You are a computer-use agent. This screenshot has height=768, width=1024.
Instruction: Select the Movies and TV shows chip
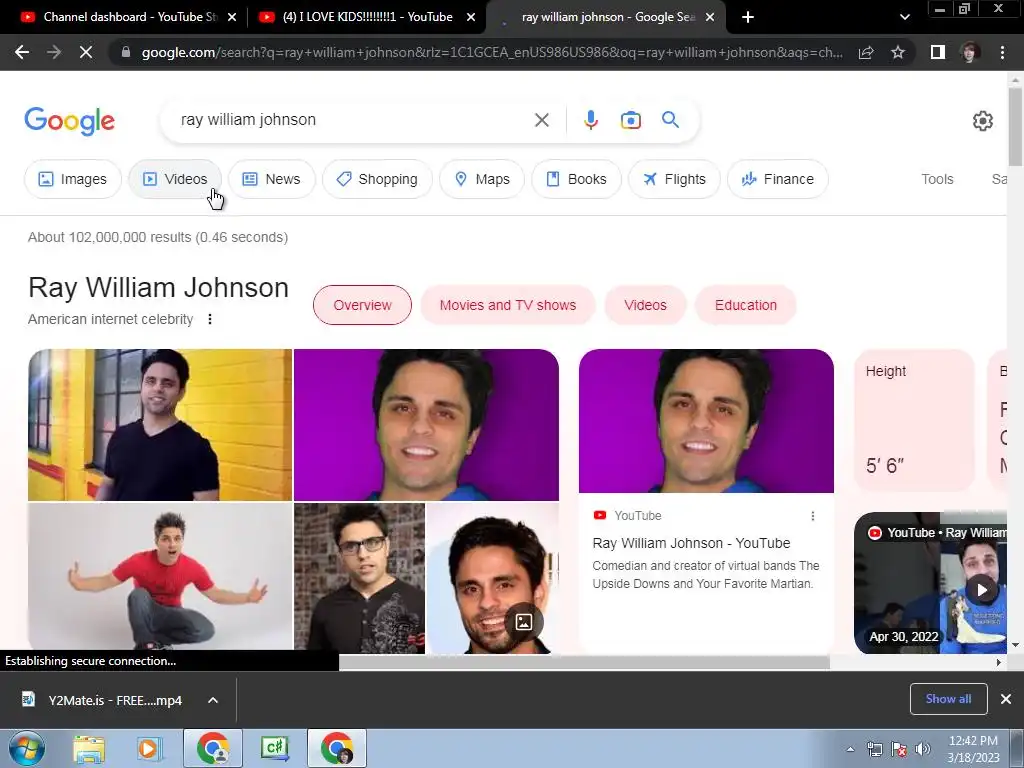click(508, 305)
